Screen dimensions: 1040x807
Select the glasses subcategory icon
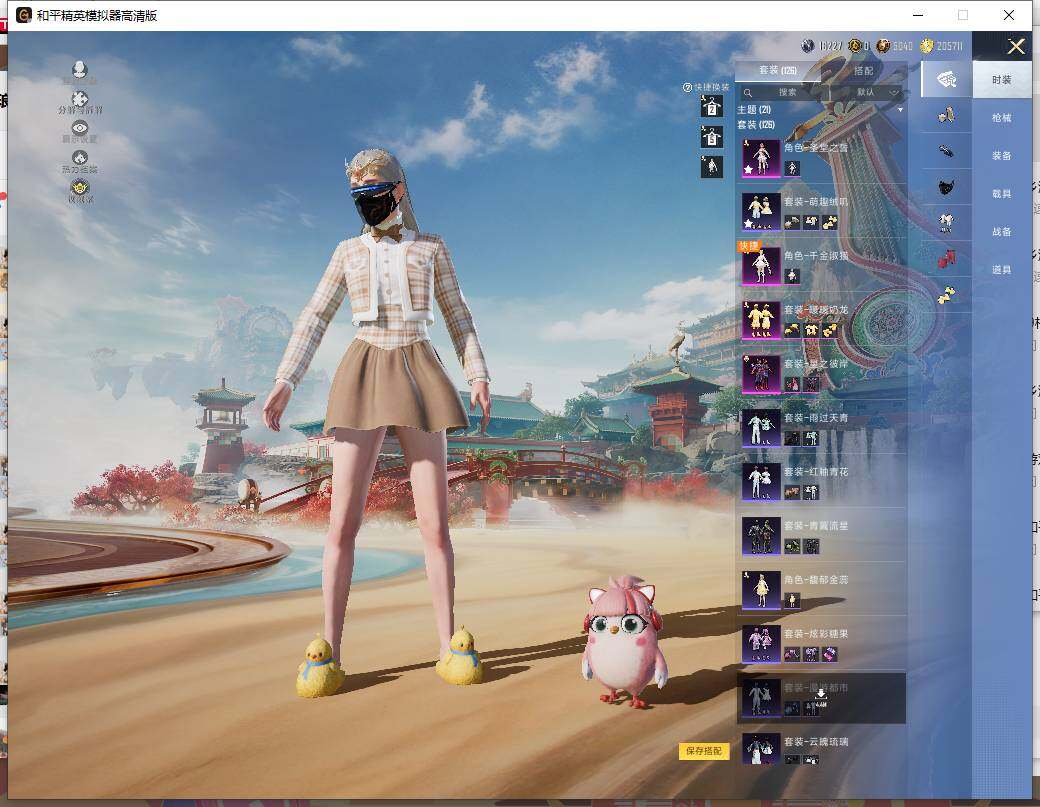point(946,151)
